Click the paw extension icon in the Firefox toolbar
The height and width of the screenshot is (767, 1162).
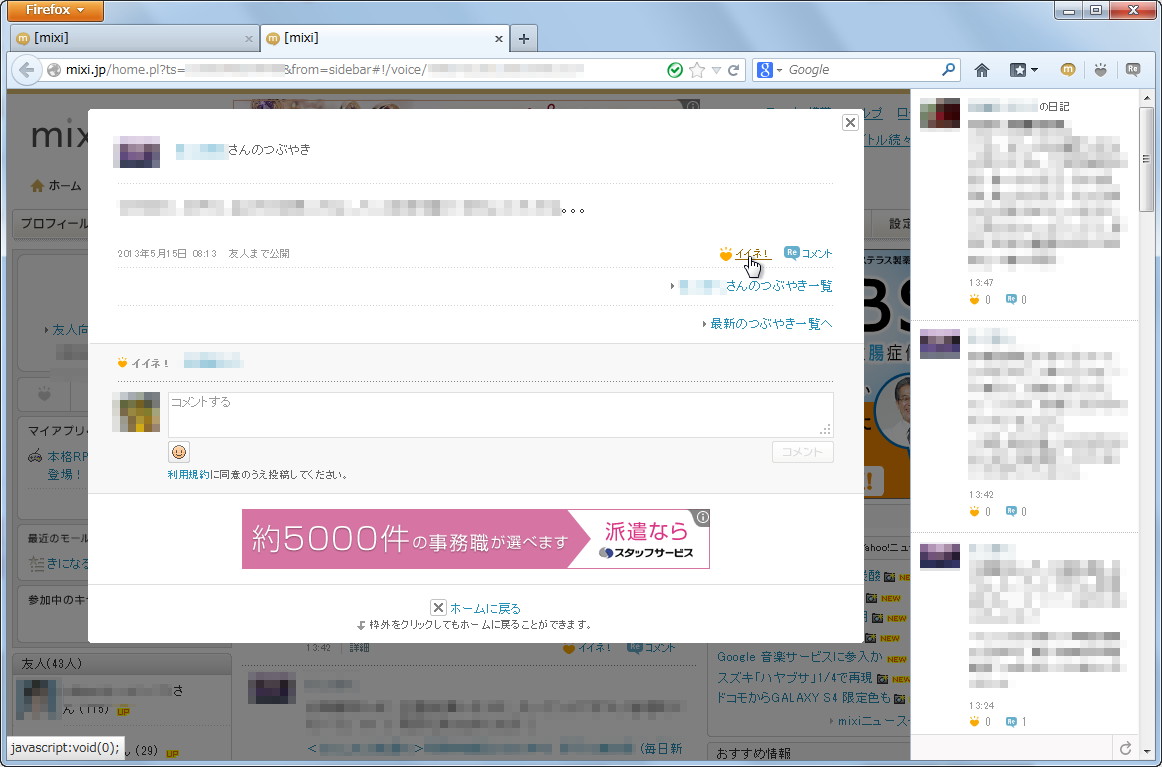(x=1100, y=69)
